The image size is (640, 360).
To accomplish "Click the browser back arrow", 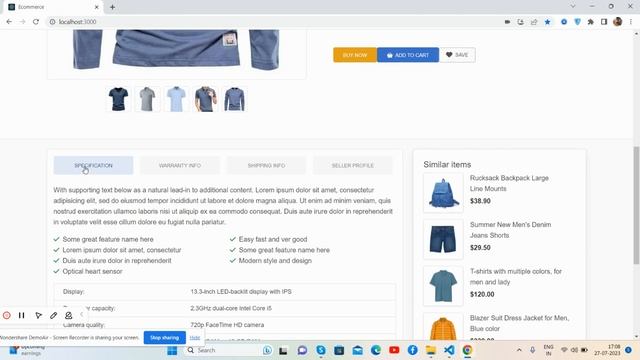I will pos(9,22).
